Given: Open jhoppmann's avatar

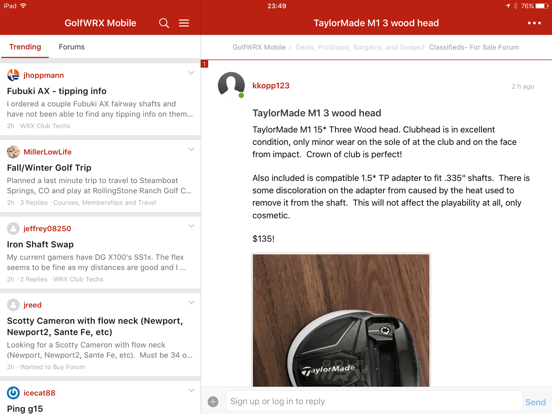Looking at the screenshot, I should pos(13,75).
